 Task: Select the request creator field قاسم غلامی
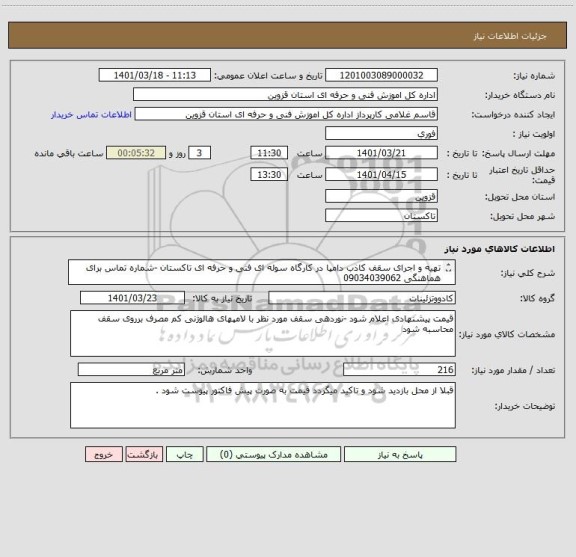point(286,114)
